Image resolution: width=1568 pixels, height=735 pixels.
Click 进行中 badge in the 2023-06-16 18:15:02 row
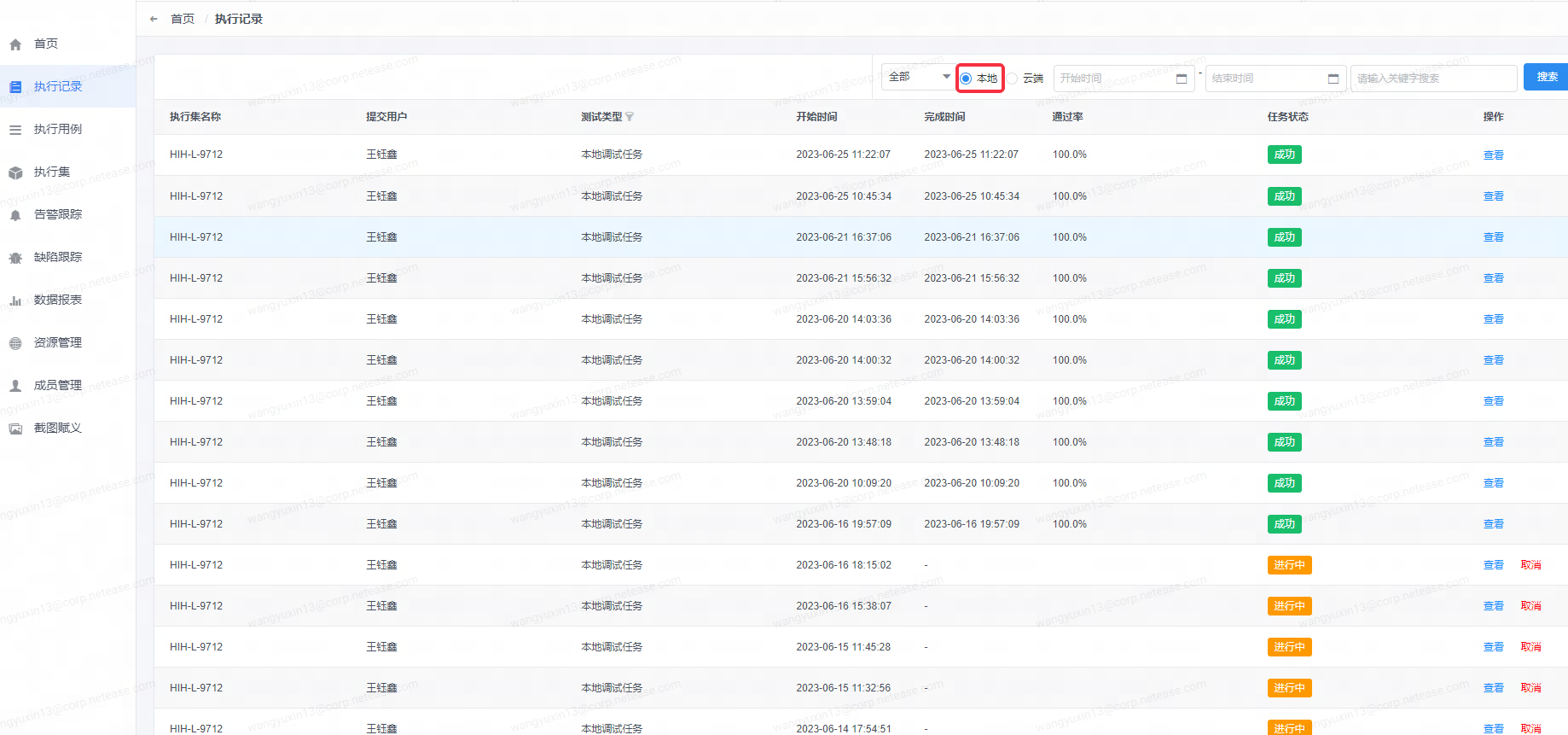click(1289, 565)
